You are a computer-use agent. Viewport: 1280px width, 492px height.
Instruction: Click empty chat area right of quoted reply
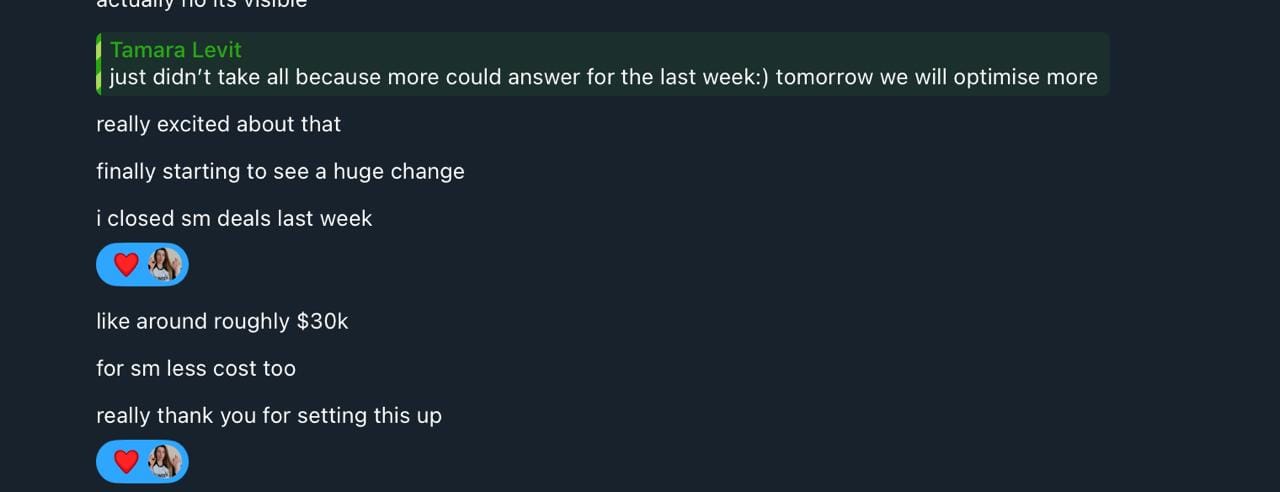click(1190, 64)
